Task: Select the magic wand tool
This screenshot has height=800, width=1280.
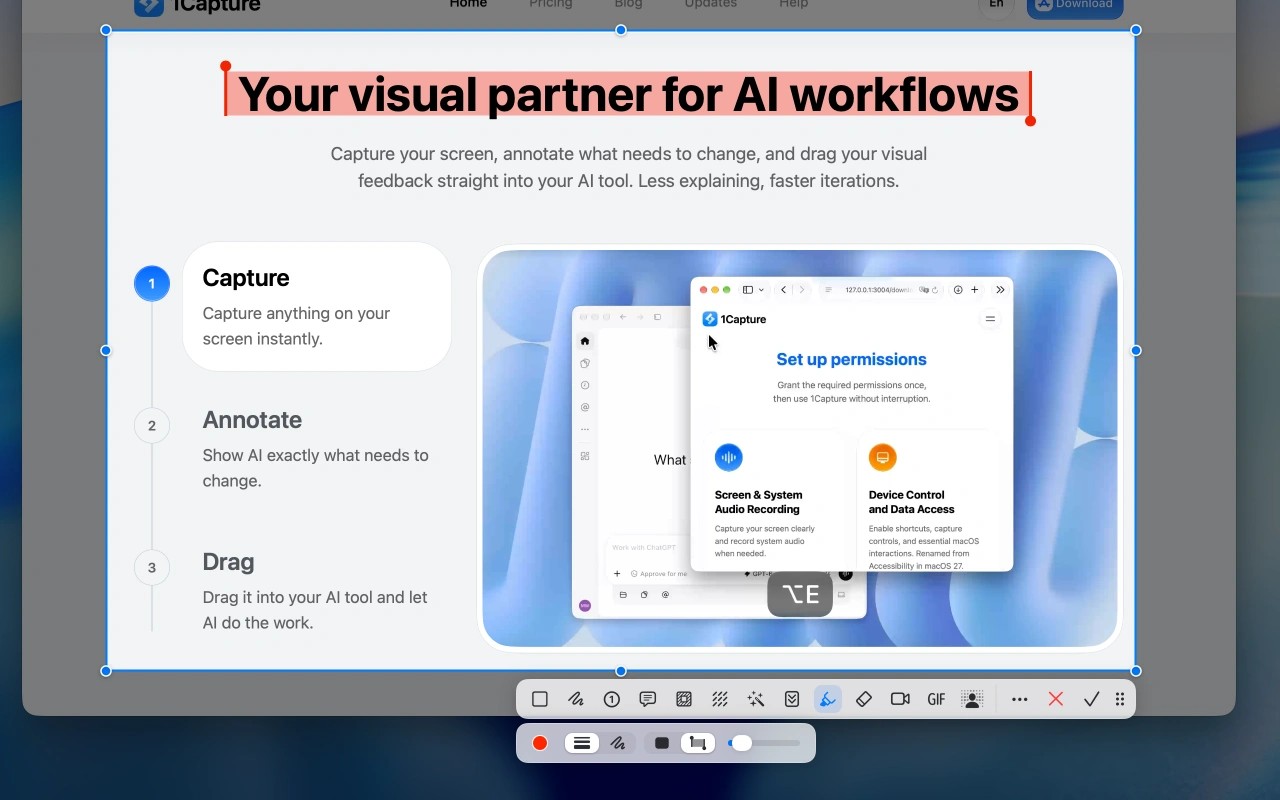Action: click(756, 699)
